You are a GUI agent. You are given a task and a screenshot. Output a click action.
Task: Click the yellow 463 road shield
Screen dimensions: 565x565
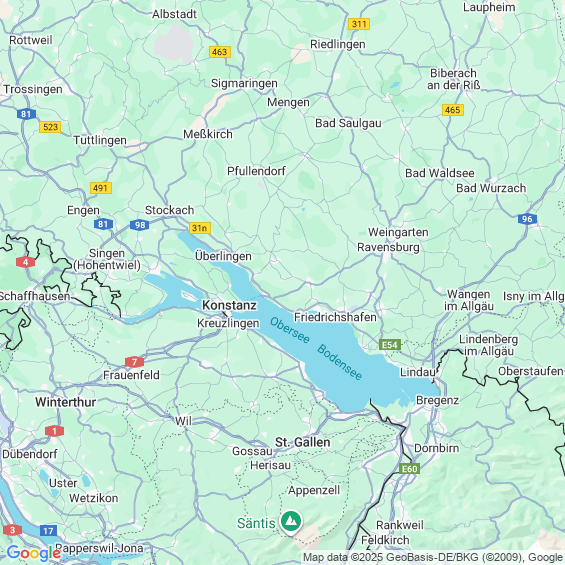pos(220,52)
